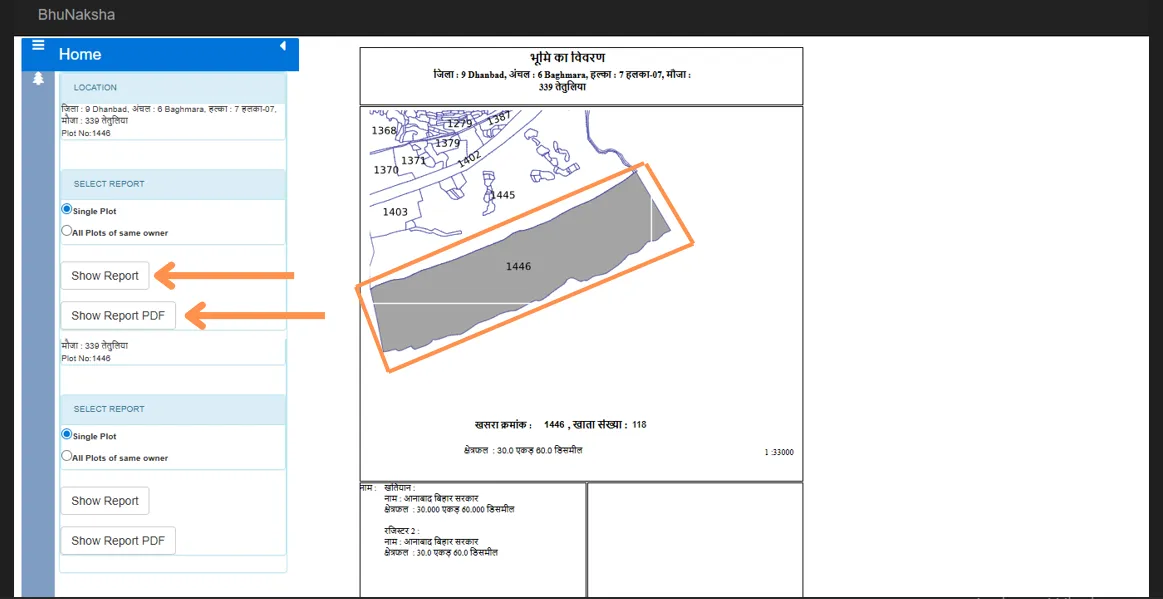Open the hamburger menu icon beside Home

point(39,46)
